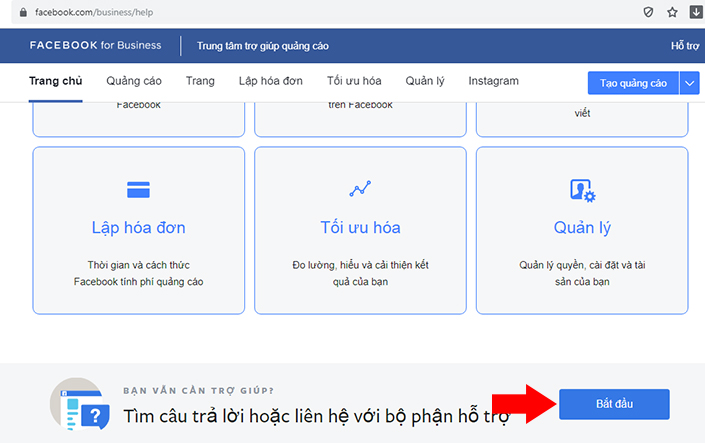Image resolution: width=705 pixels, height=443 pixels.
Task: Open the Quản lý tab
Action: point(425,81)
